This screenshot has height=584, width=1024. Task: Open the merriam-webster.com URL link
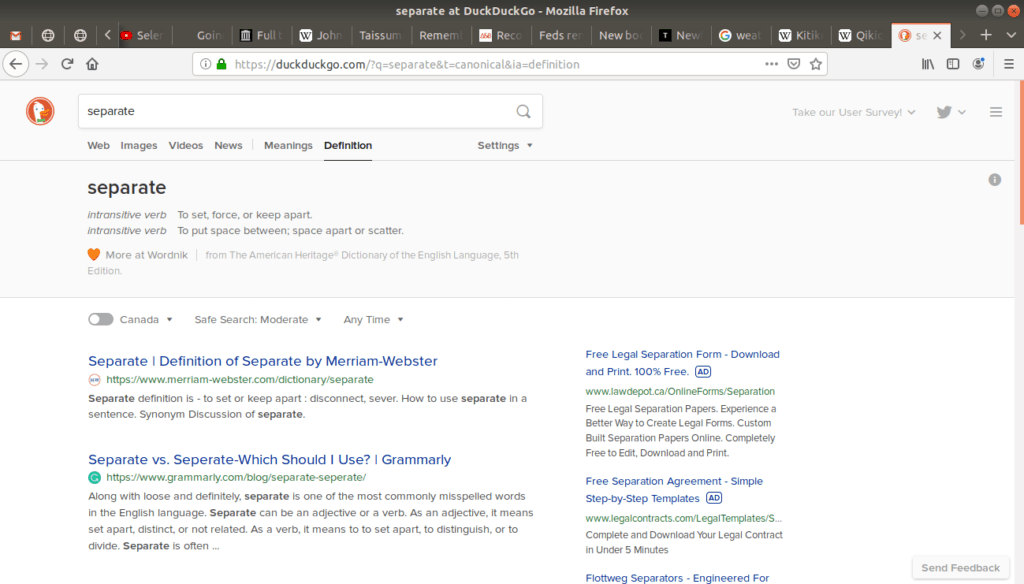[240, 380]
